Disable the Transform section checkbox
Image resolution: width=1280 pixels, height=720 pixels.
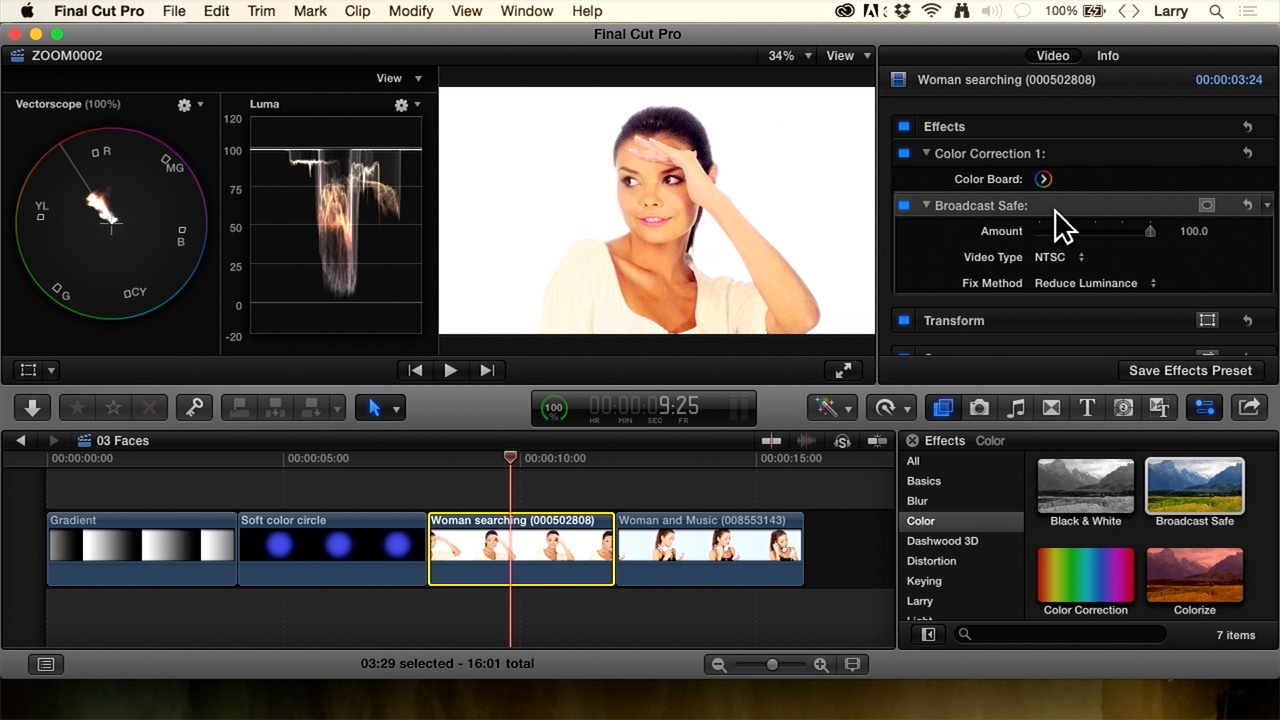[904, 321]
